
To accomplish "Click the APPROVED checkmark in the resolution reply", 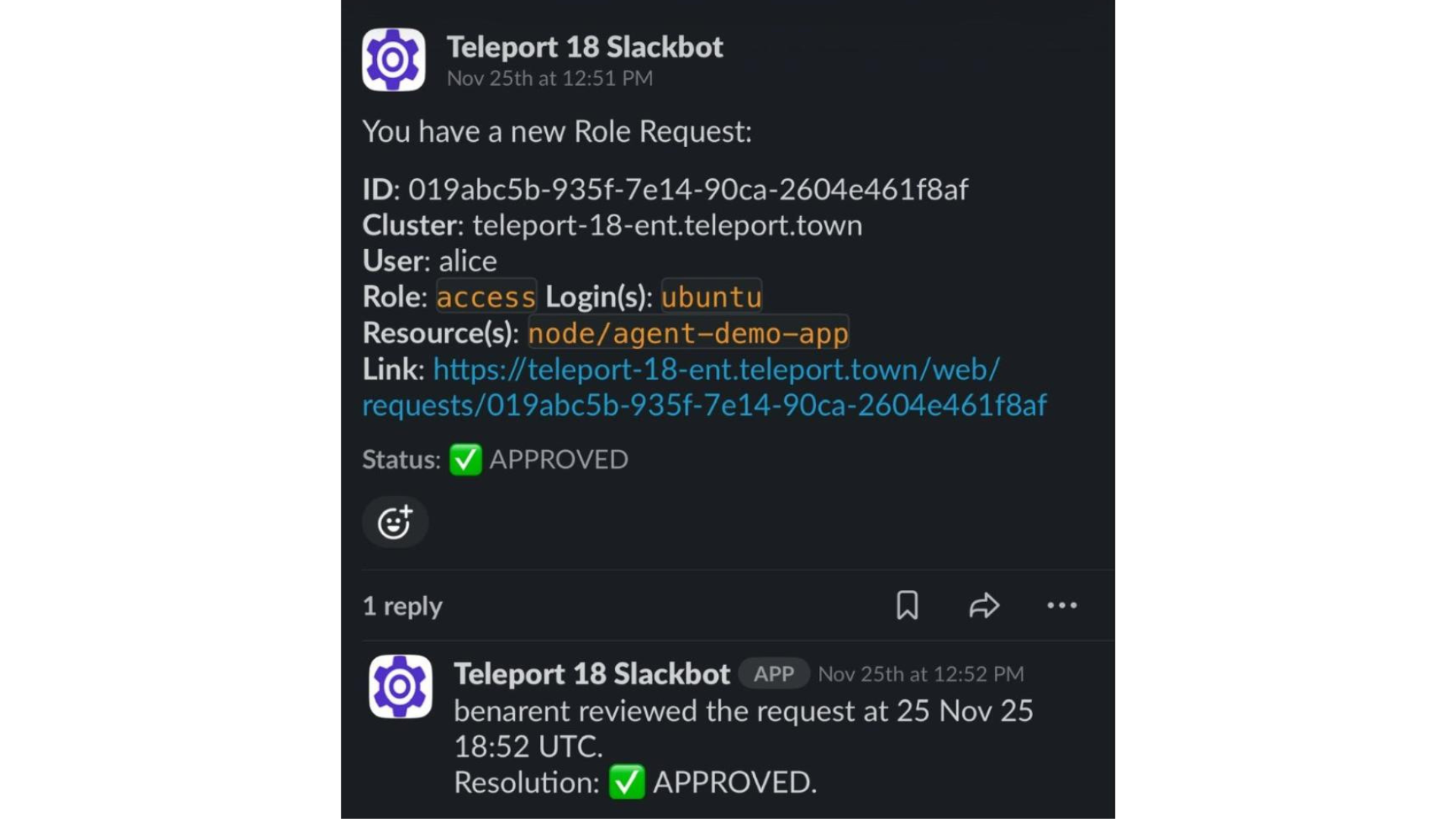I will pos(626,783).
